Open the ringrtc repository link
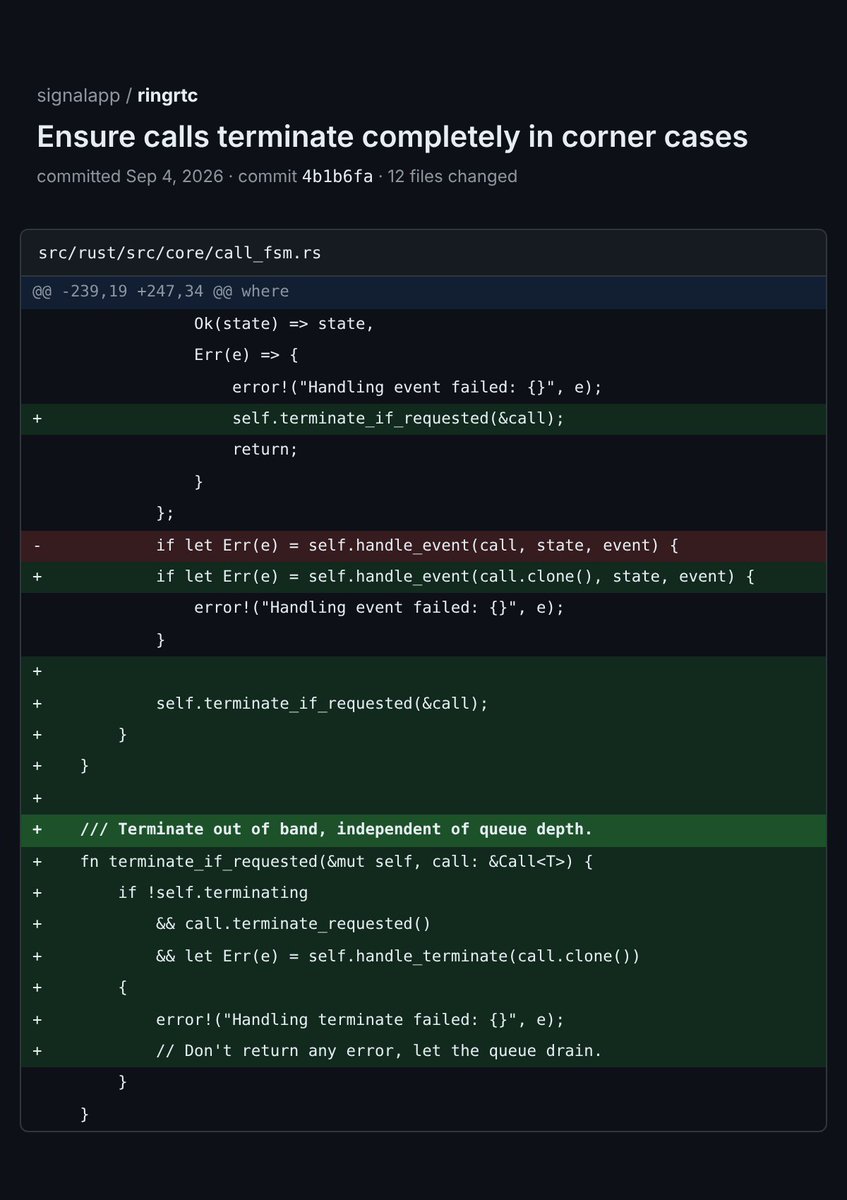 (169, 97)
